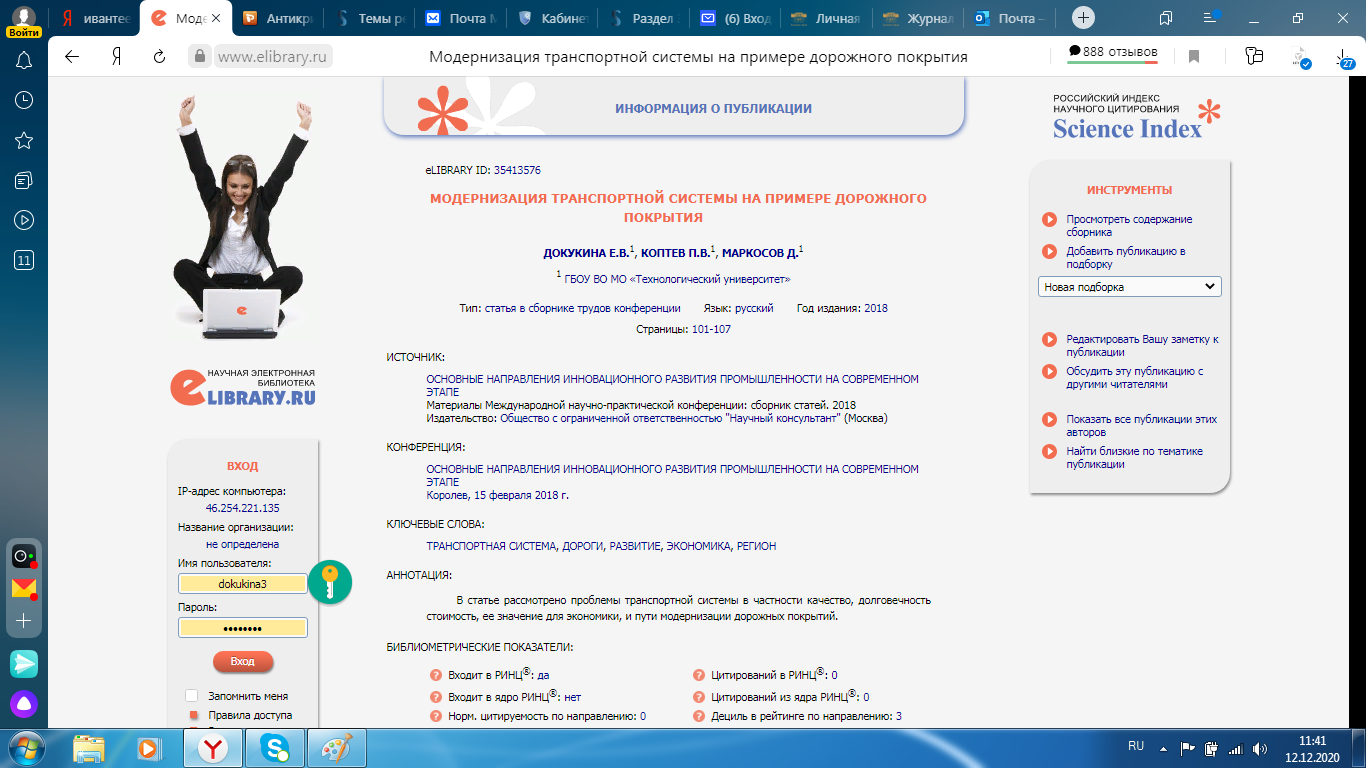
Task: Click the keyword 'ТРАНСПОРТНАЯ СИСТЕМА'
Action: point(490,546)
